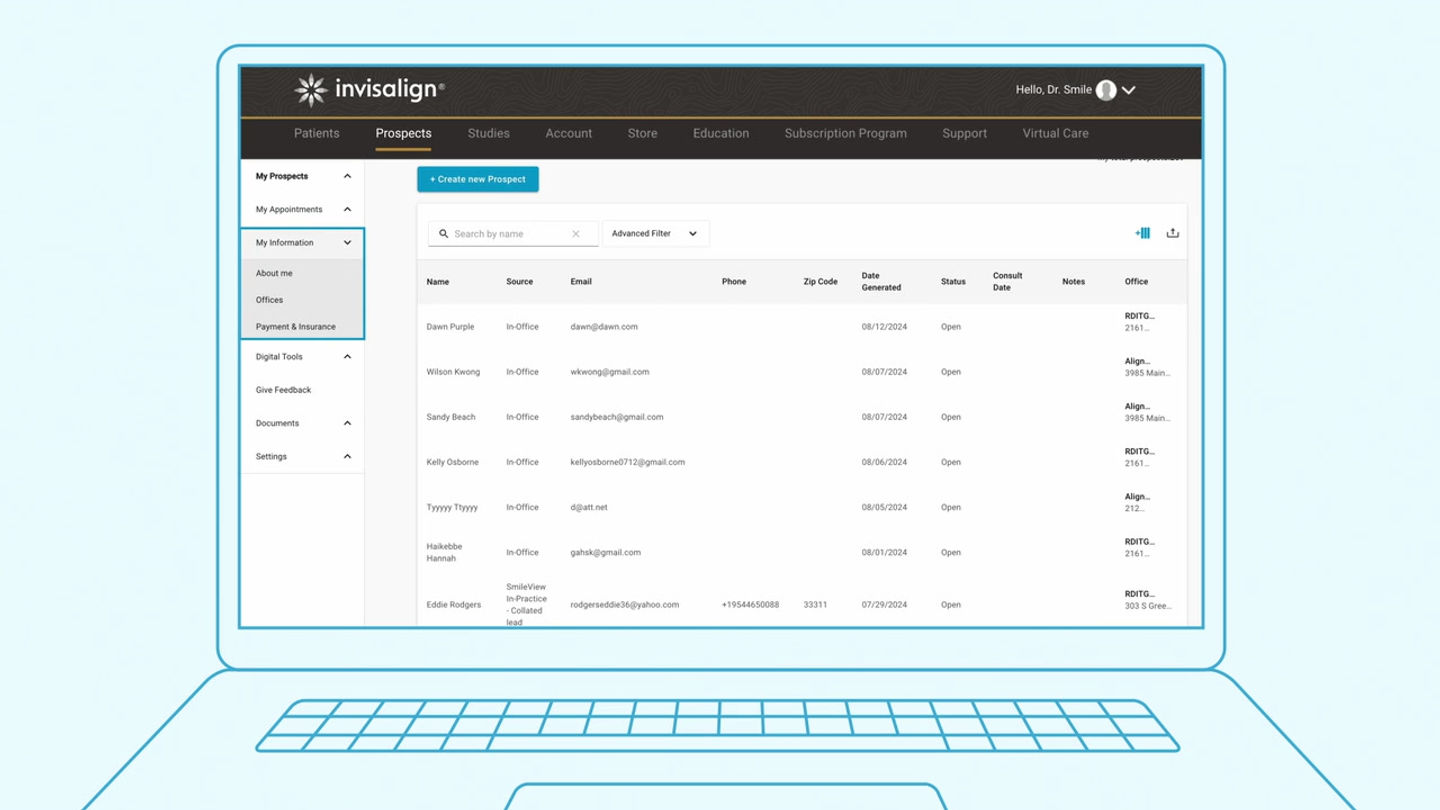The image size is (1440, 810).
Task: Expand the Documents section chevron
Action: pyautogui.click(x=347, y=423)
